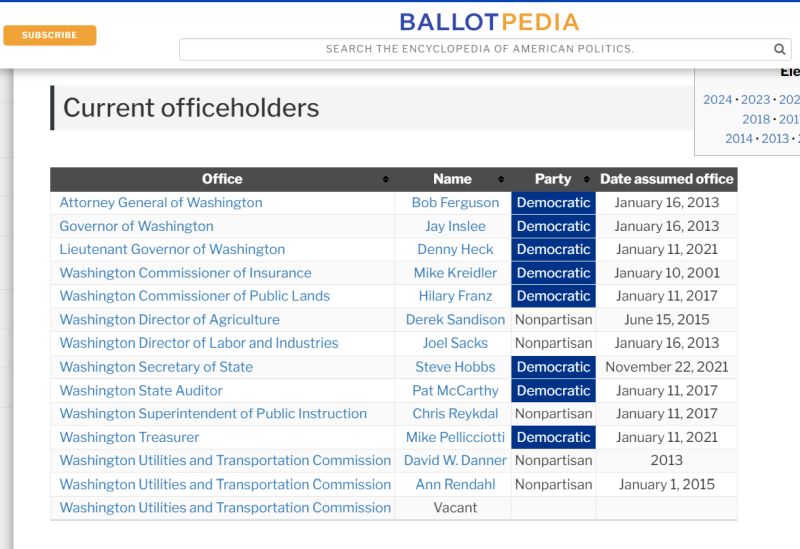The image size is (800, 549).
Task: Open Joel Sacks's profile
Action: click(455, 343)
